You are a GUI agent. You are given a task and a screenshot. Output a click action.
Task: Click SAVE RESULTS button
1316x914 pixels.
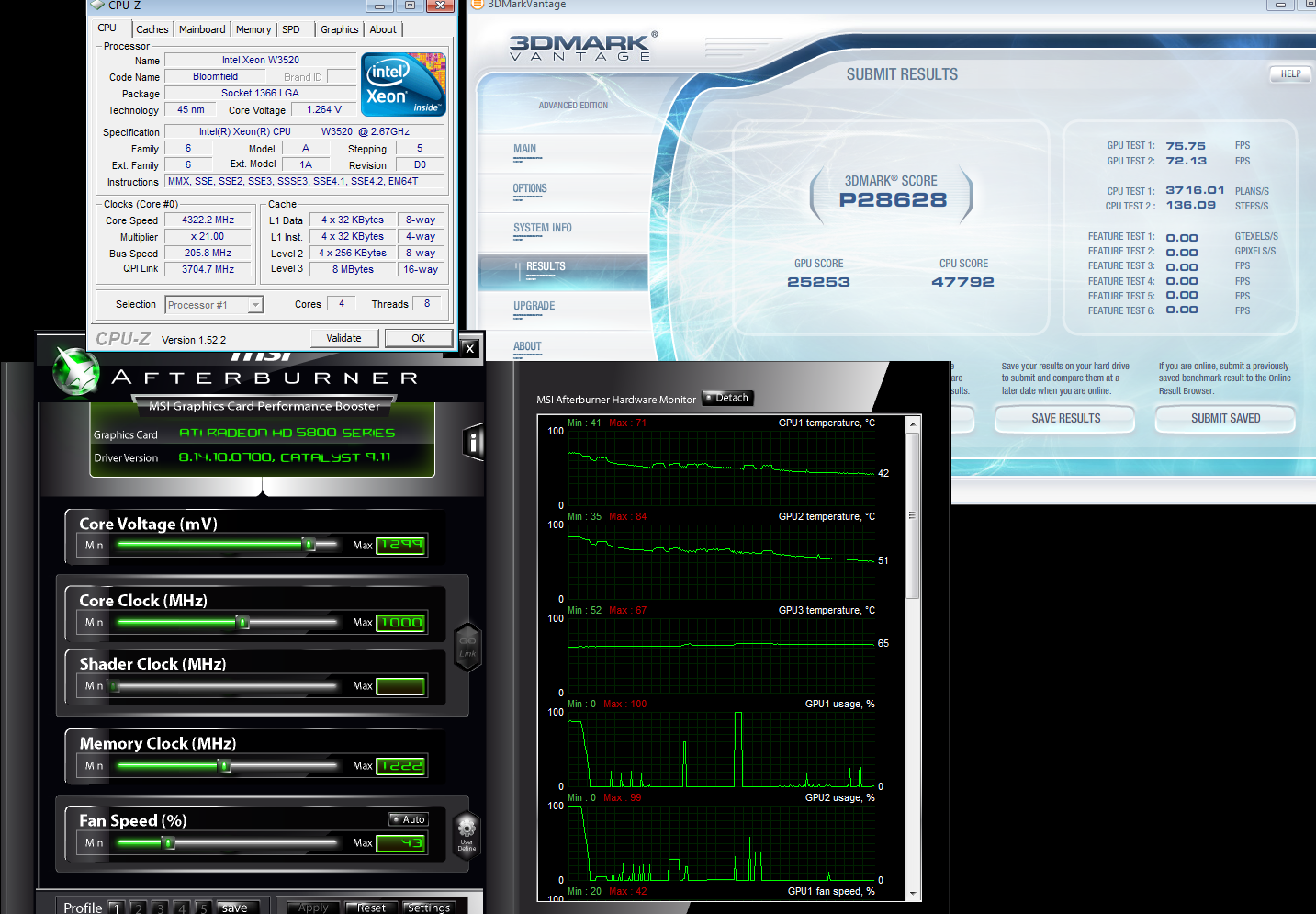[x=1065, y=418]
